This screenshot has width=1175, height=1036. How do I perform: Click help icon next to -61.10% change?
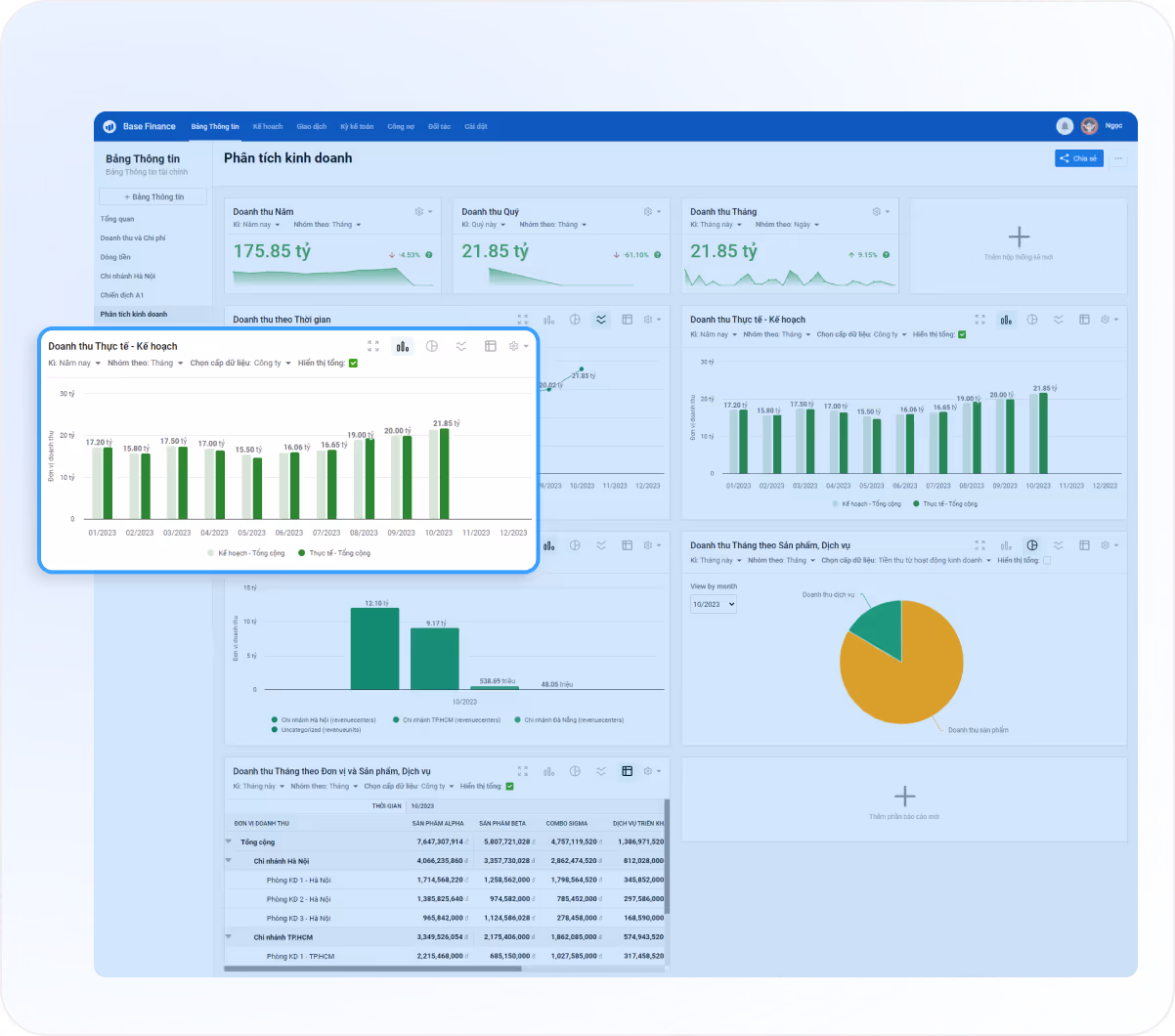tap(657, 255)
